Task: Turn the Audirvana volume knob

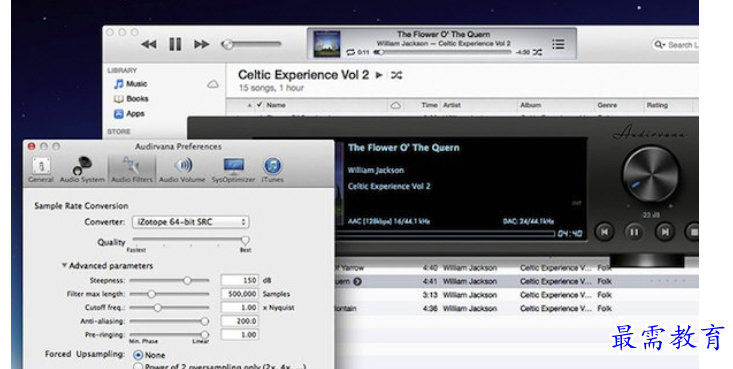Action: point(651,175)
